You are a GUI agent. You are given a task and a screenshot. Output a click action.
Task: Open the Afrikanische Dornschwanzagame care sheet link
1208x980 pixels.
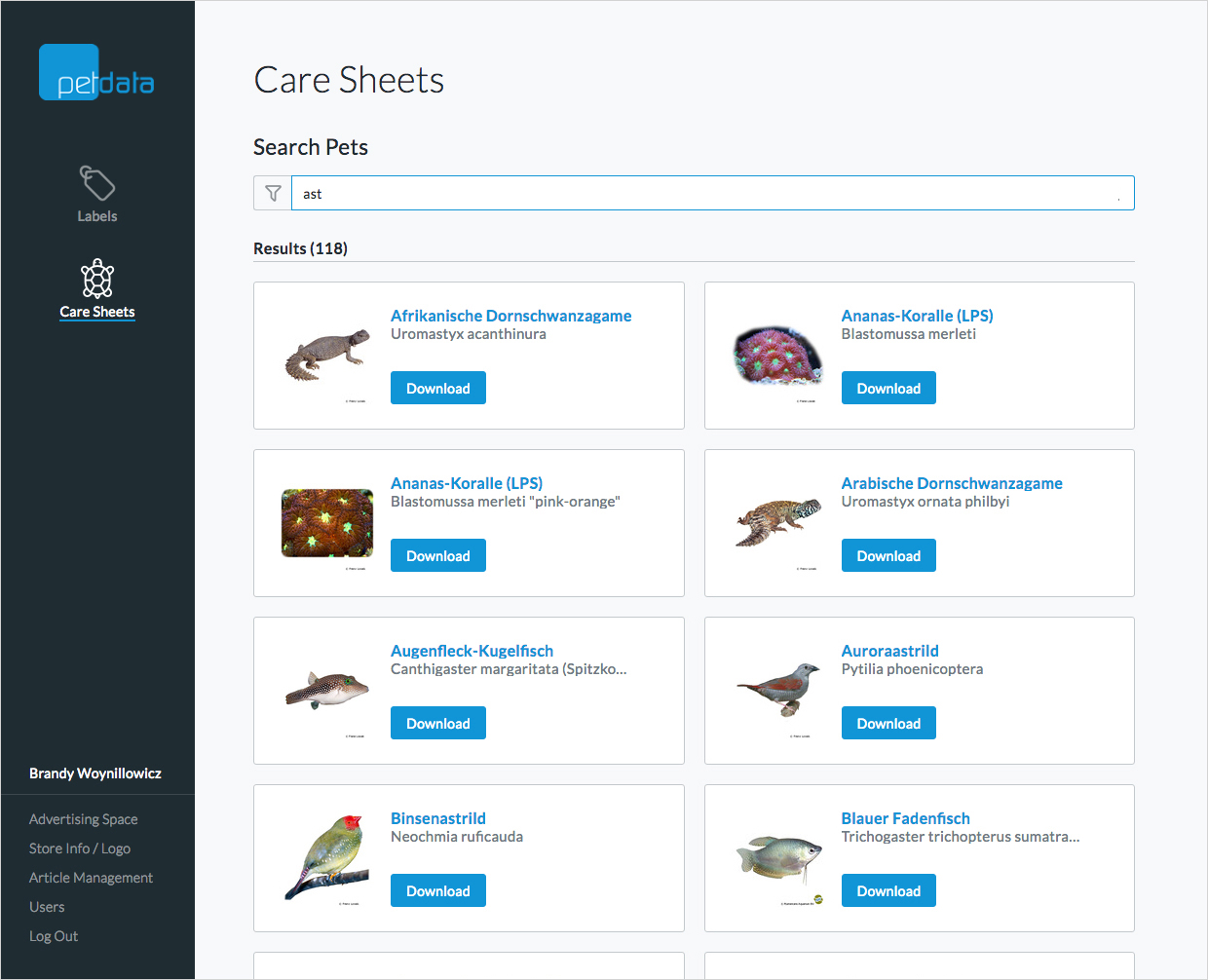[510, 315]
